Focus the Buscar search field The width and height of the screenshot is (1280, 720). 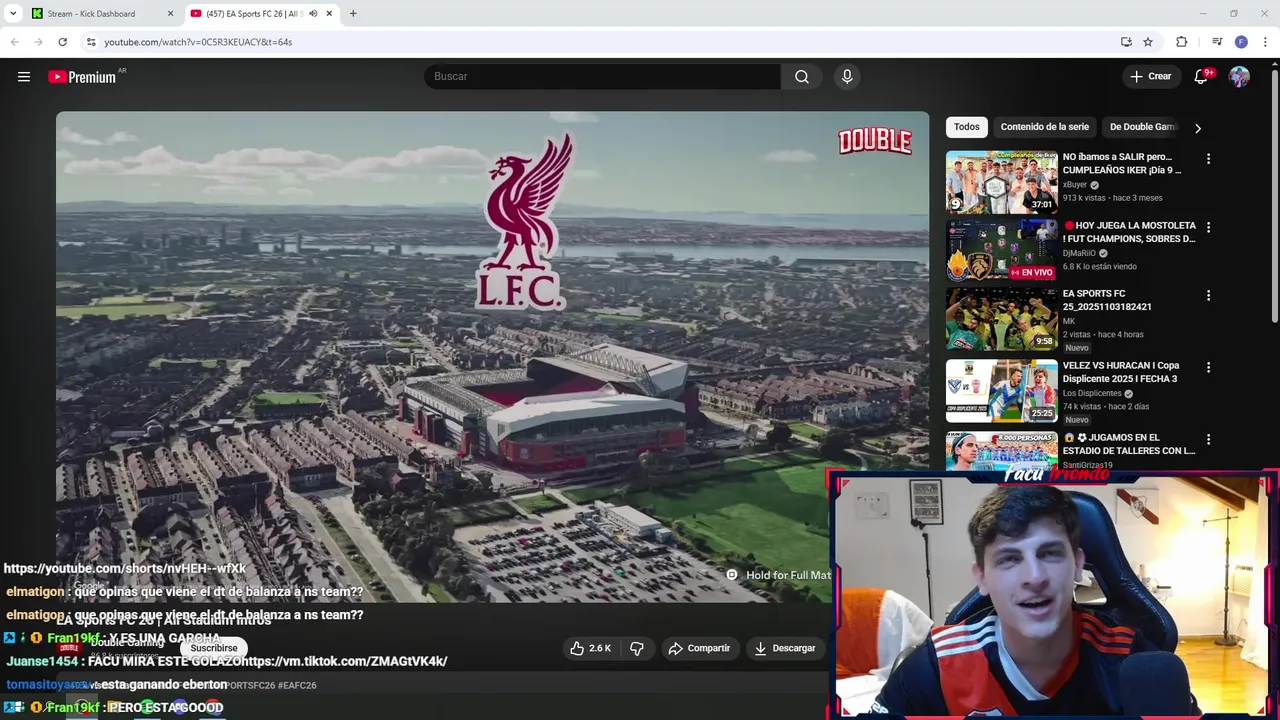coord(602,77)
